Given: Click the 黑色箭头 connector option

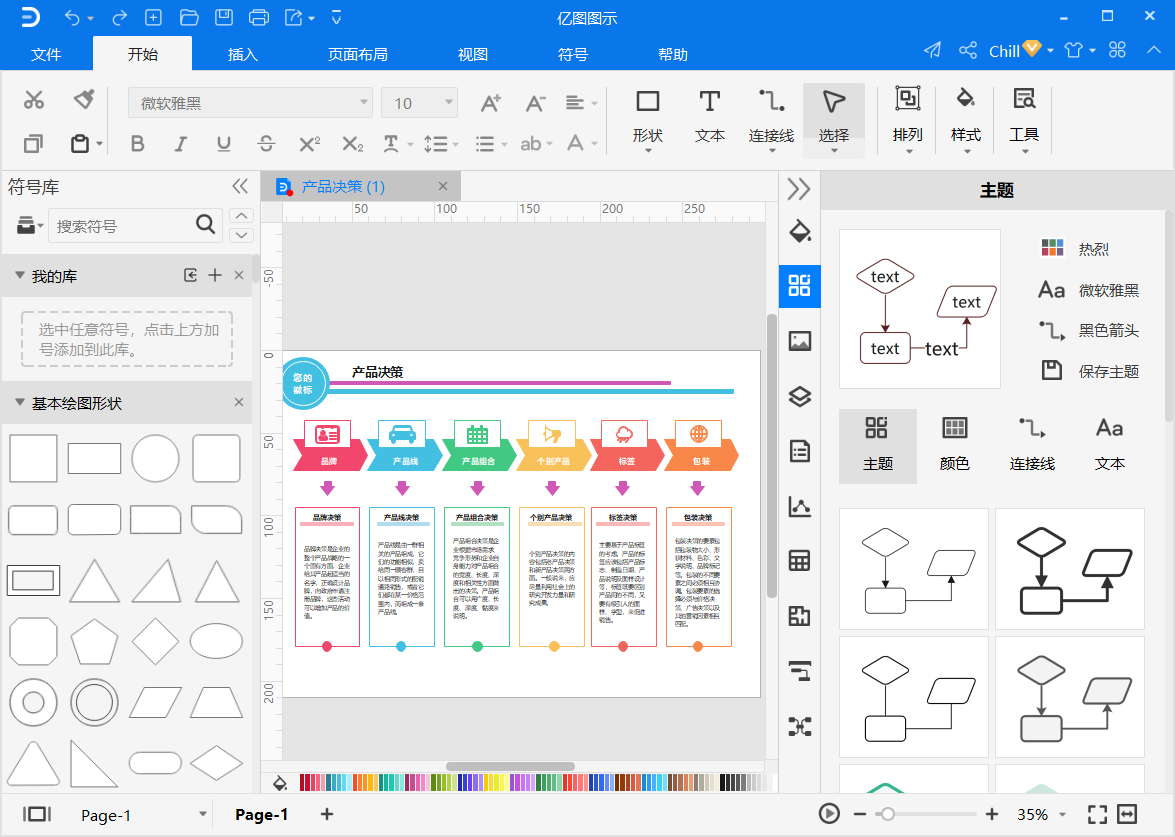Looking at the screenshot, I should [1090, 330].
